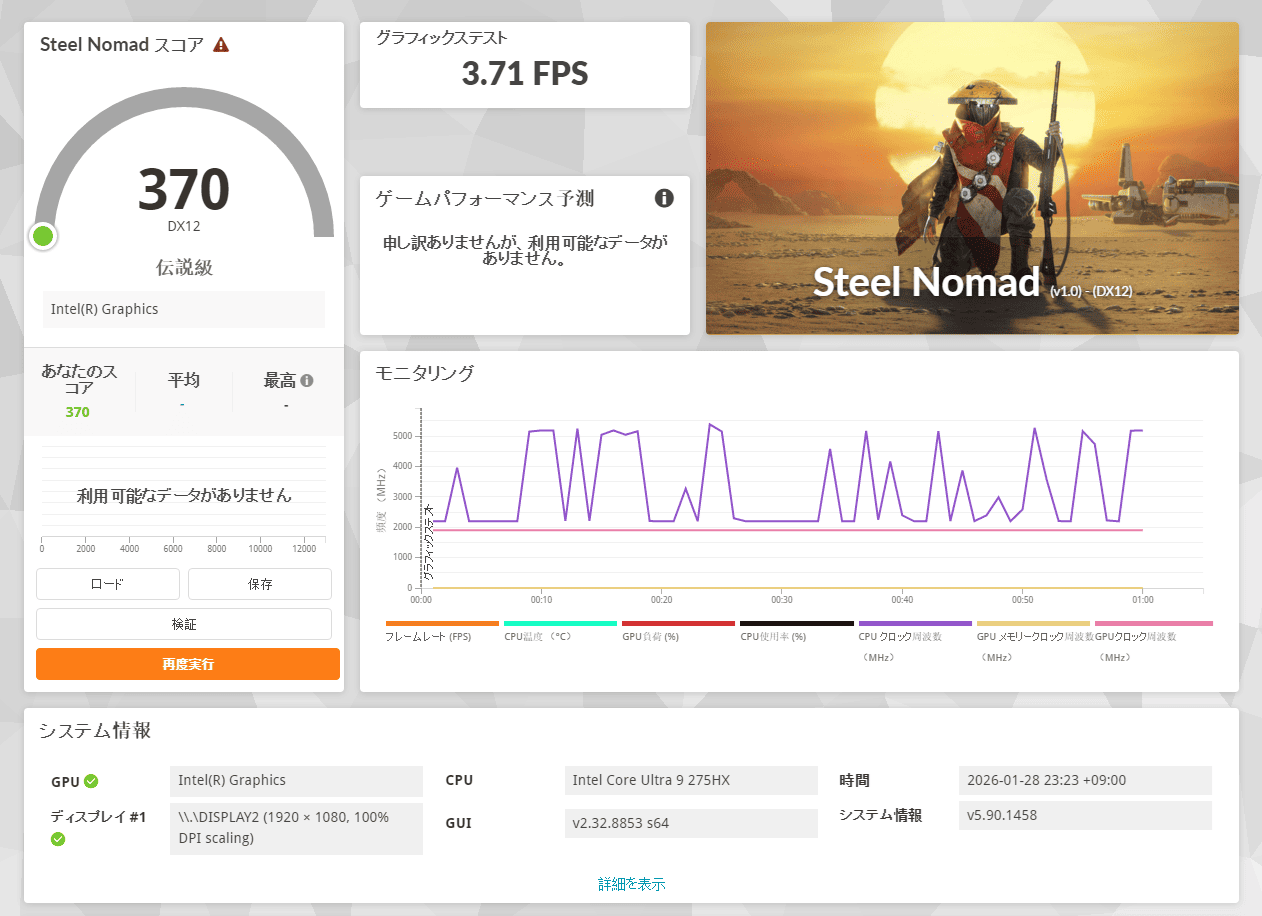Click the Intel(R) Graphics field under score gauge
Viewport: 1262px width, 916px height.
(x=184, y=309)
